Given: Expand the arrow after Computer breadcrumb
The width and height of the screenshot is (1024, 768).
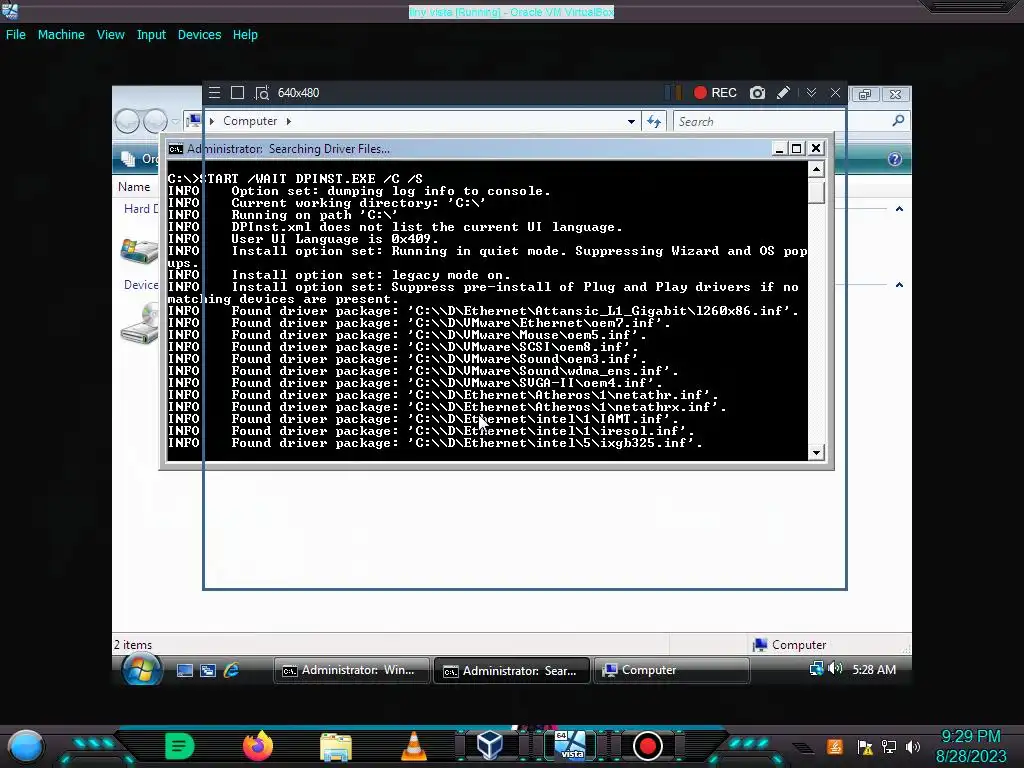Looking at the screenshot, I should click(289, 121).
